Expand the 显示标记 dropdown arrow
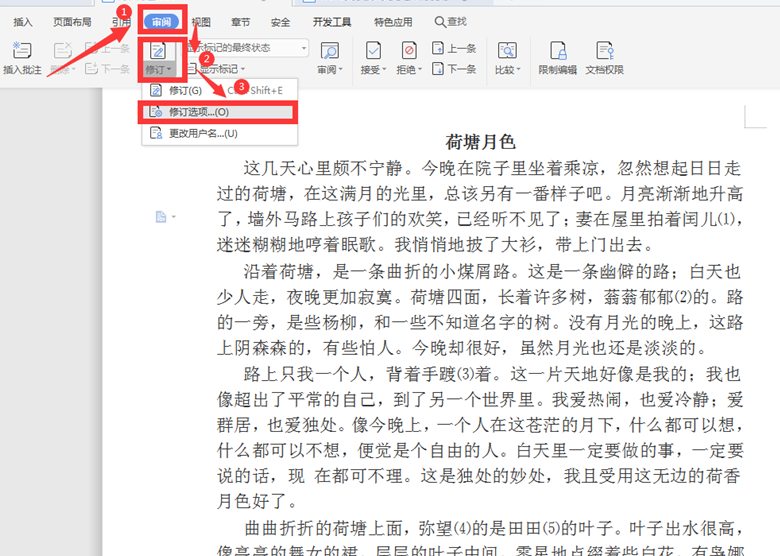Screen dimensions: 780x556 point(243,69)
